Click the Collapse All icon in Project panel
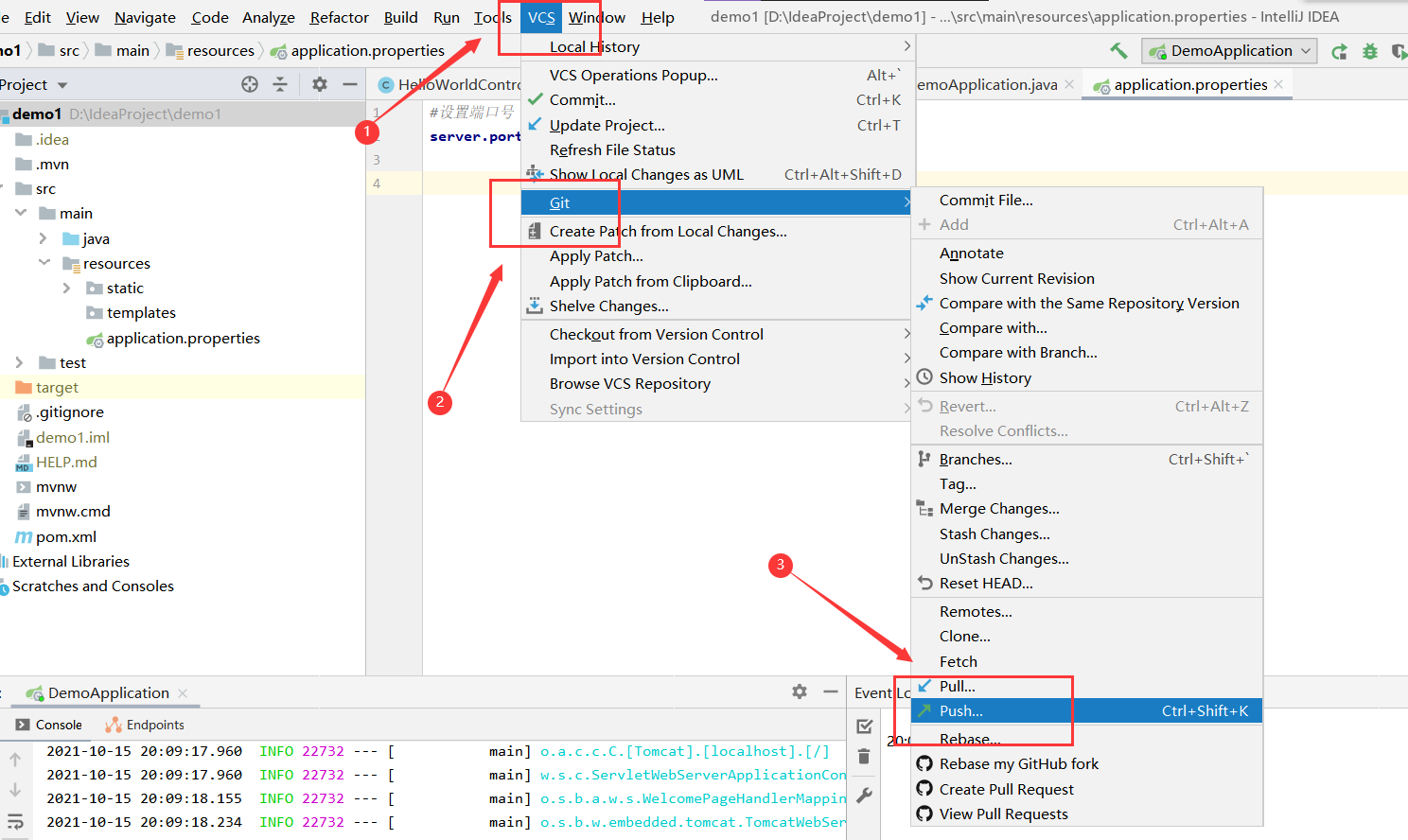The height and width of the screenshot is (840, 1408). [x=280, y=84]
